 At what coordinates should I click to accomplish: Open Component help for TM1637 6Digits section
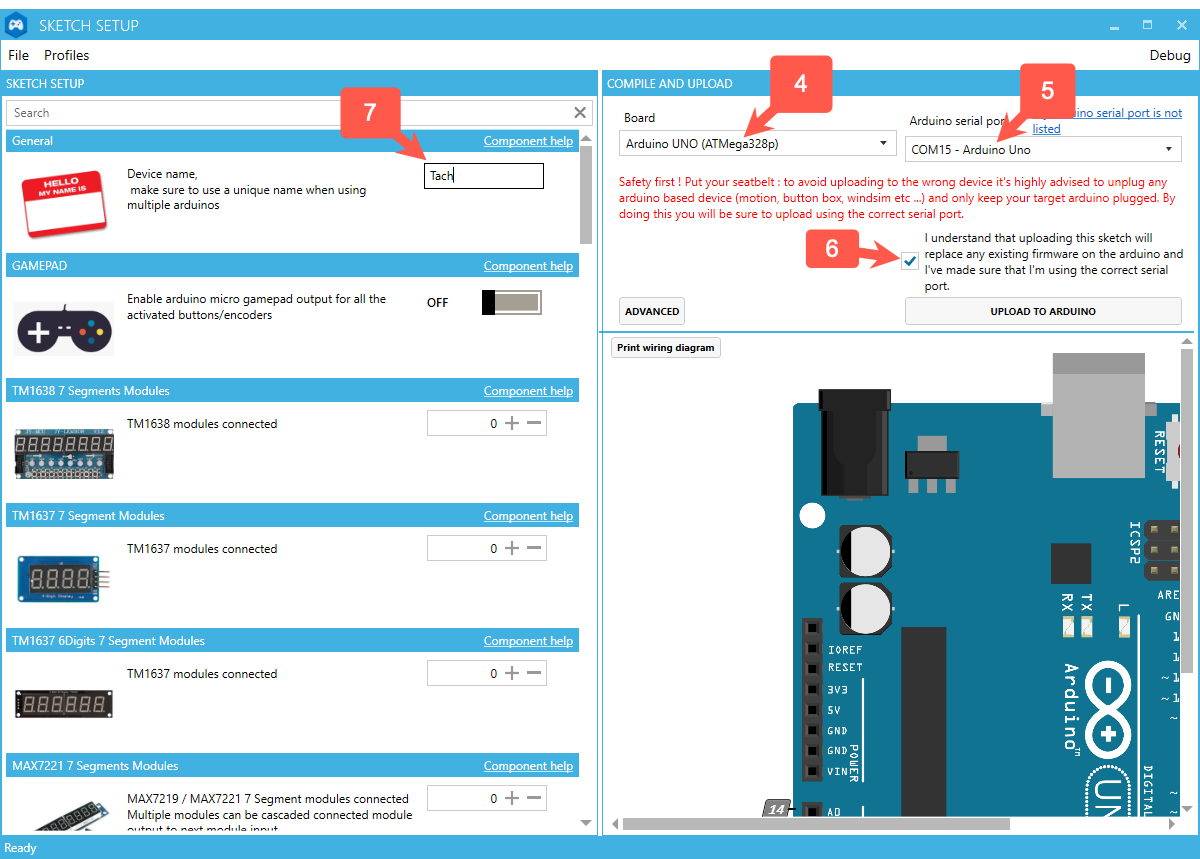click(528, 641)
